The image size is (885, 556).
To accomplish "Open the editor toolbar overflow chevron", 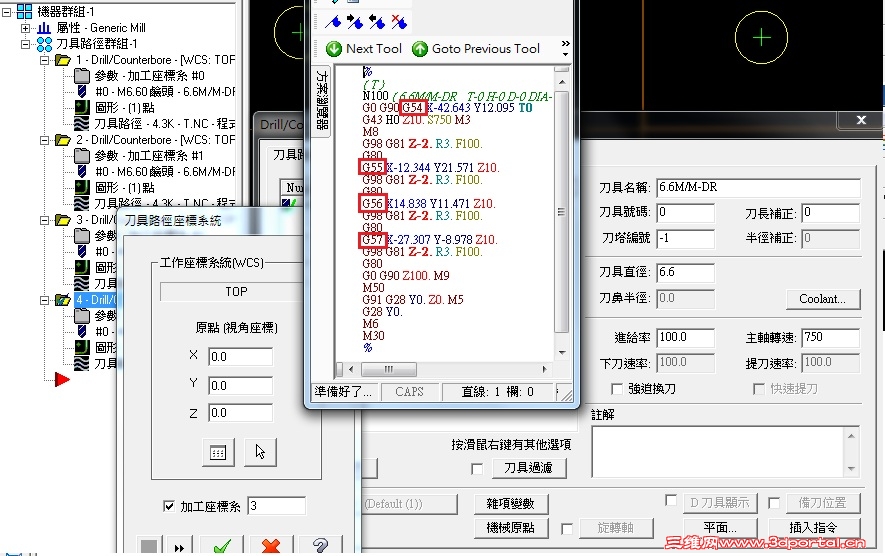I will click(566, 49).
